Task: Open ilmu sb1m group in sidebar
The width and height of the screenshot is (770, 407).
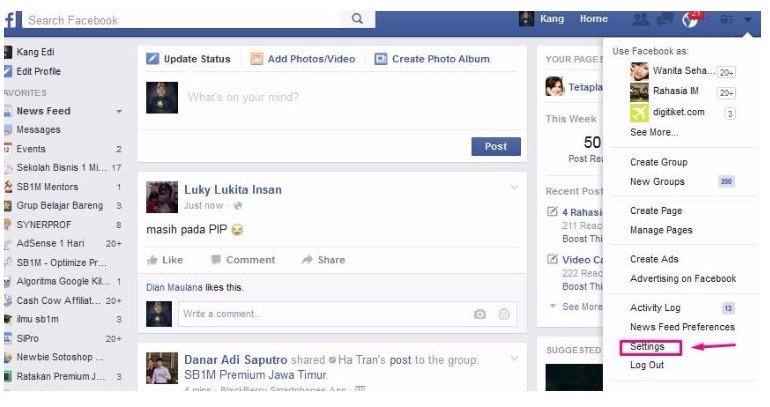Action: pyautogui.click(x=37, y=319)
